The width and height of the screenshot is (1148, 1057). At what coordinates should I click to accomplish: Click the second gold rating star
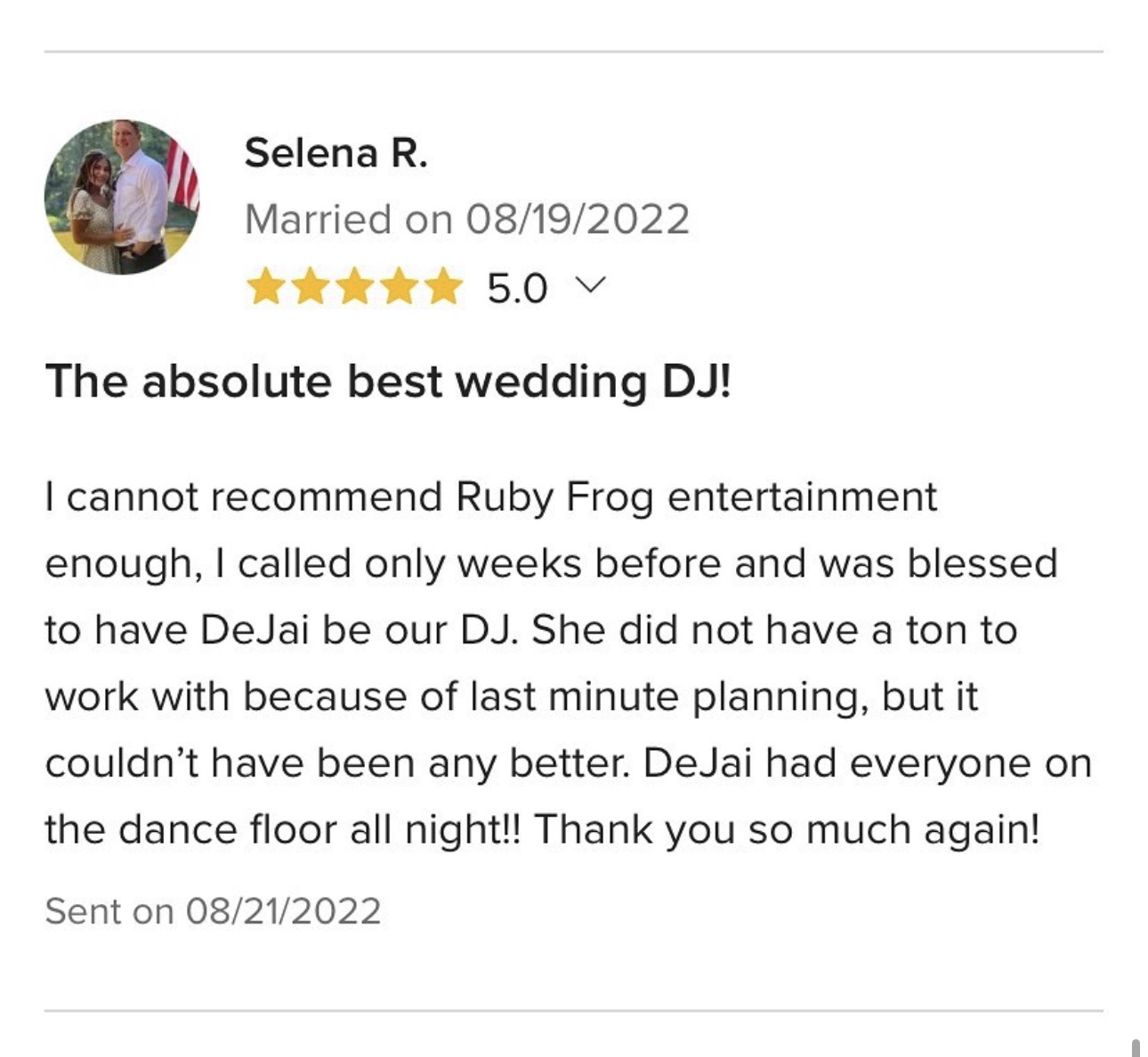pos(310,288)
